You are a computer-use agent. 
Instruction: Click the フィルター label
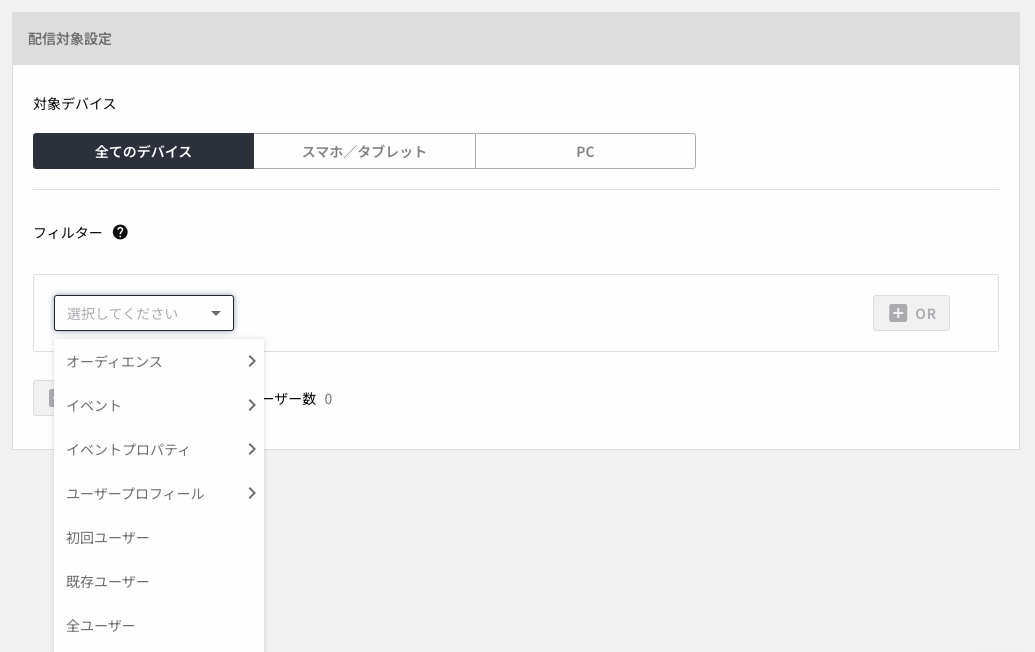[x=68, y=232]
